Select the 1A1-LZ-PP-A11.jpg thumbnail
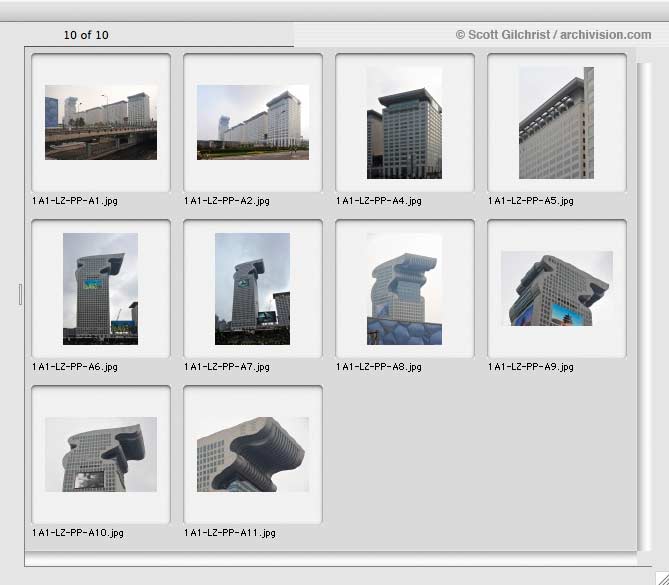The width and height of the screenshot is (669, 585). (253, 454)
